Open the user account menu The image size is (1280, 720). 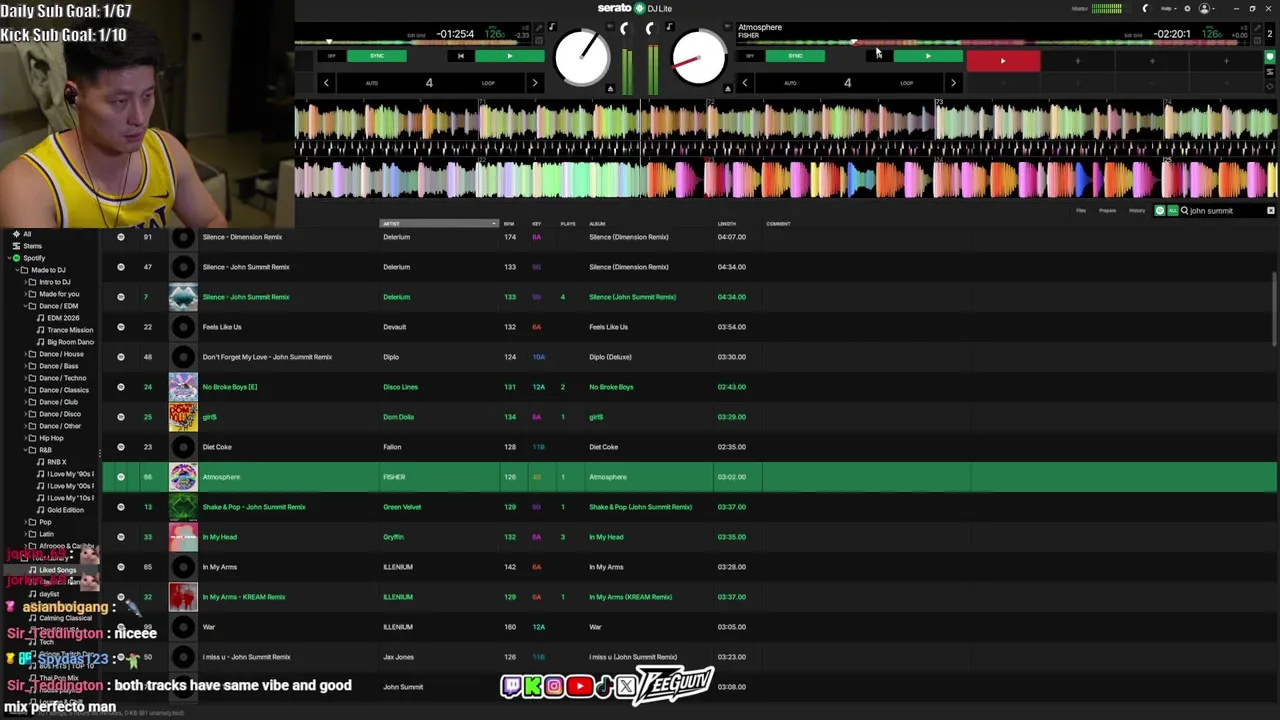click(x=1205, y=8)
